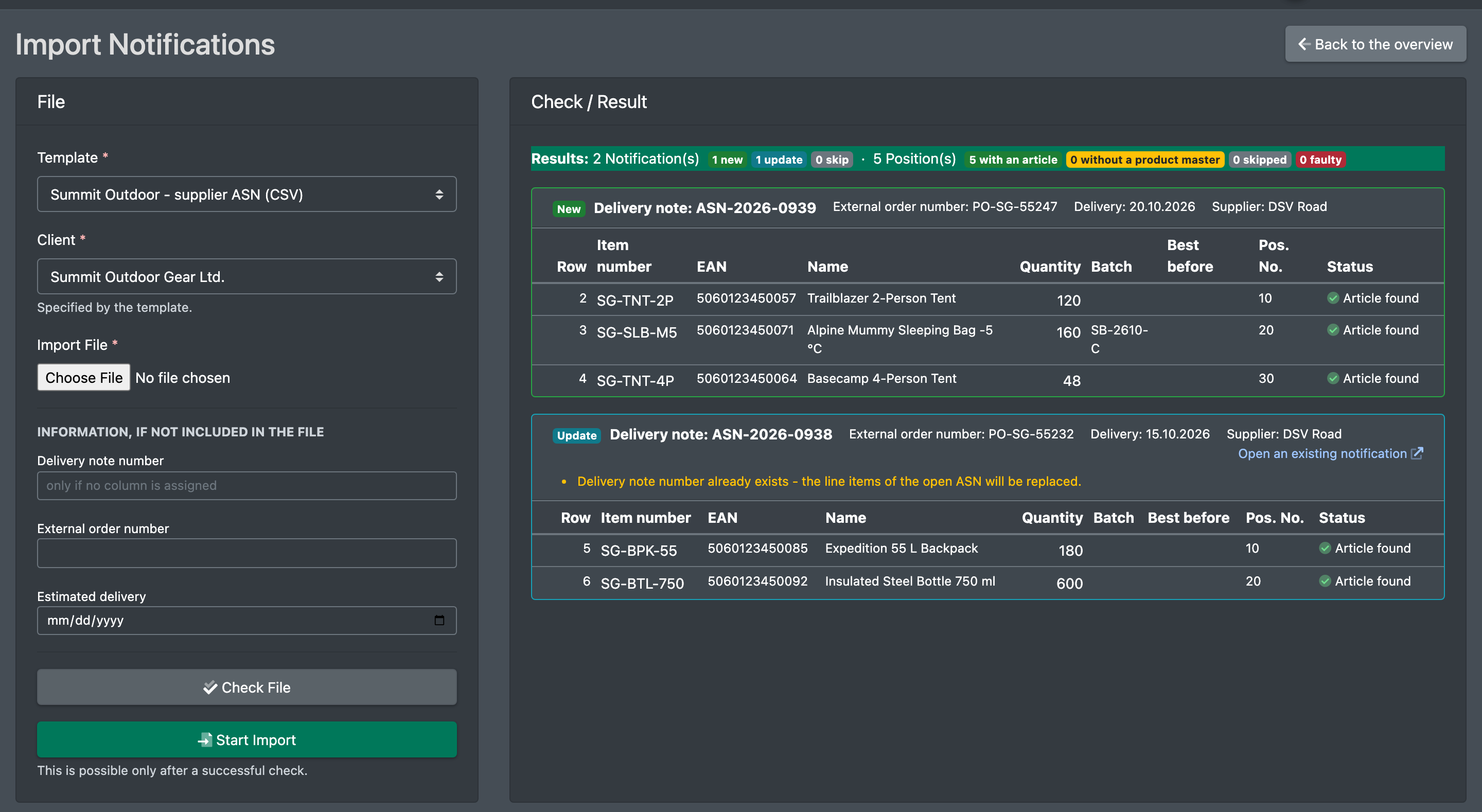
Task: Click the '0 skipped' badge
Action: point(1259,160)
